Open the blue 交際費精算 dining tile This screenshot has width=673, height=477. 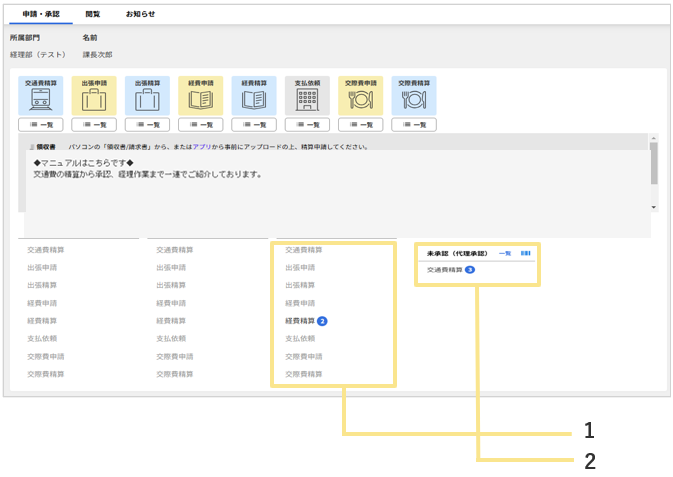click(414, 96)
